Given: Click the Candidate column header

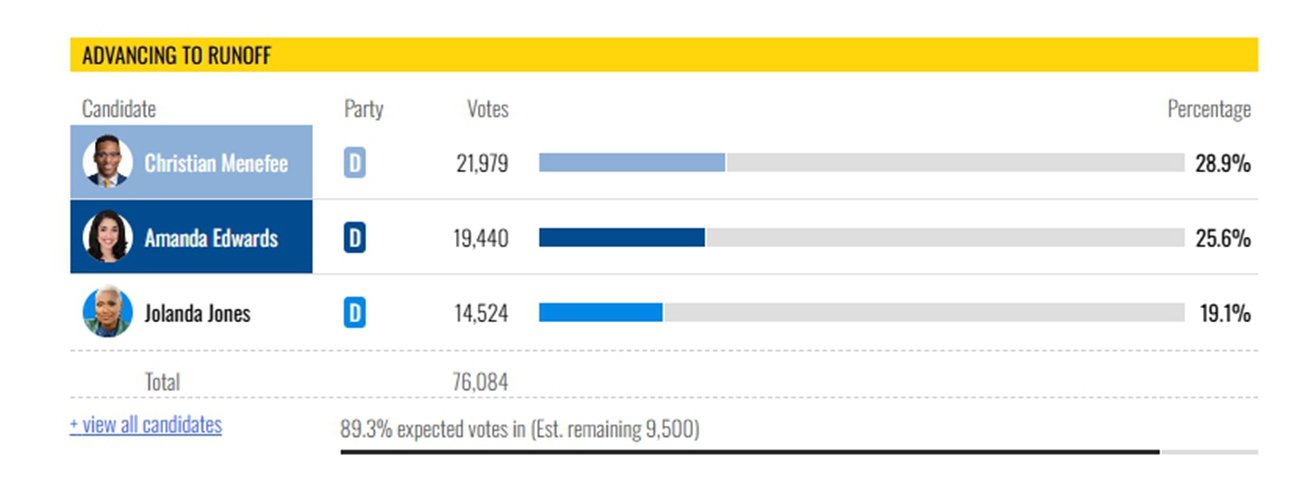Looking at the screenshot, I should coord(119,109).
